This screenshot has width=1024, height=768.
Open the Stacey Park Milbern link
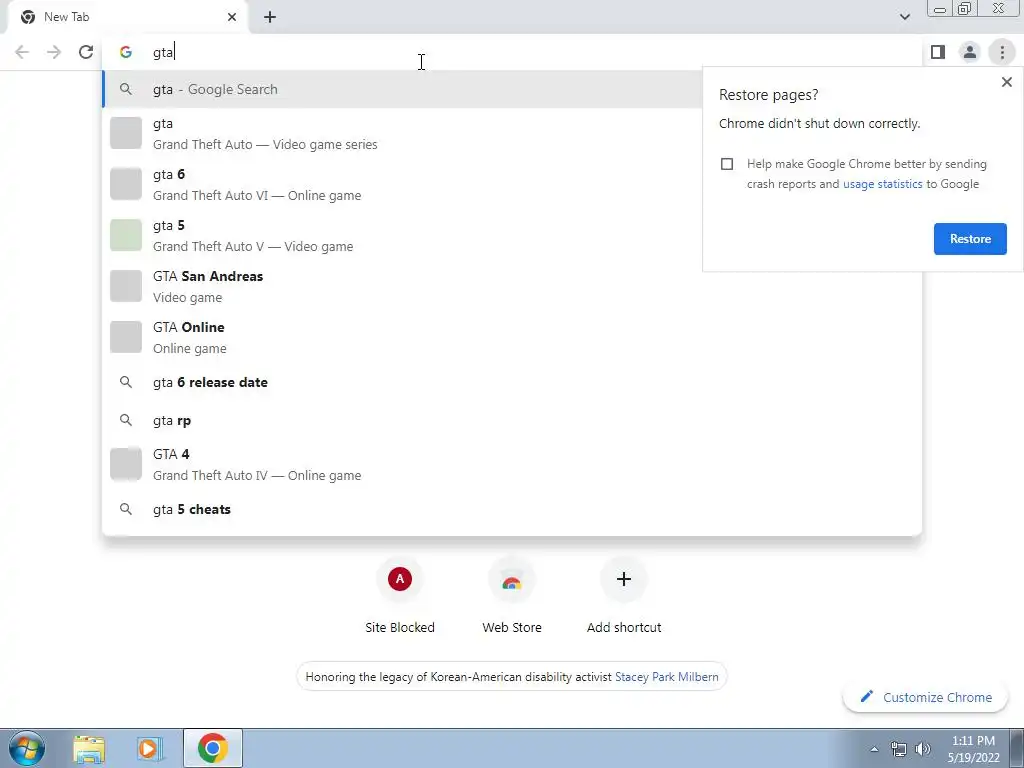(667, 677)
